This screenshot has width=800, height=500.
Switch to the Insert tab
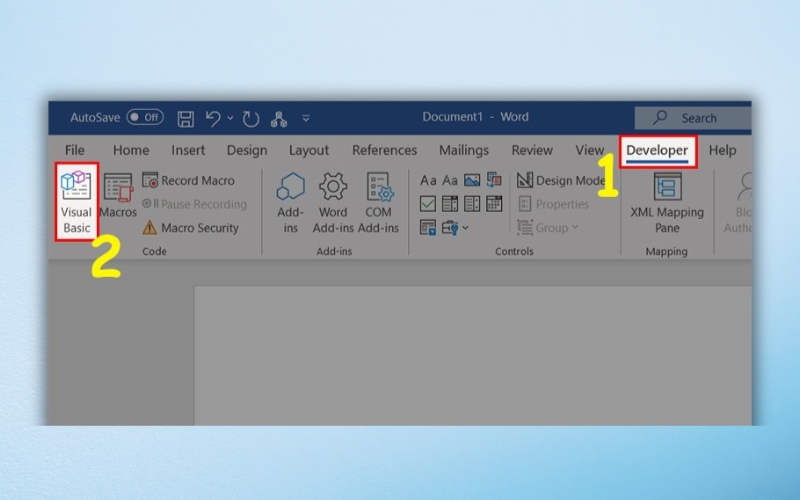click(188, 150)
